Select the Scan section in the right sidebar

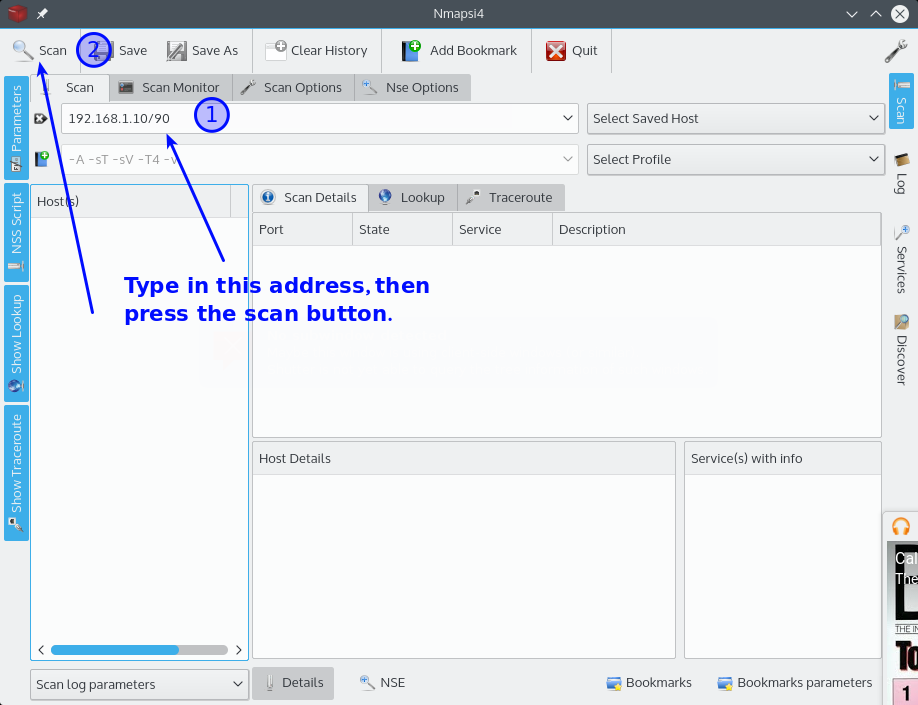(901, 100)
